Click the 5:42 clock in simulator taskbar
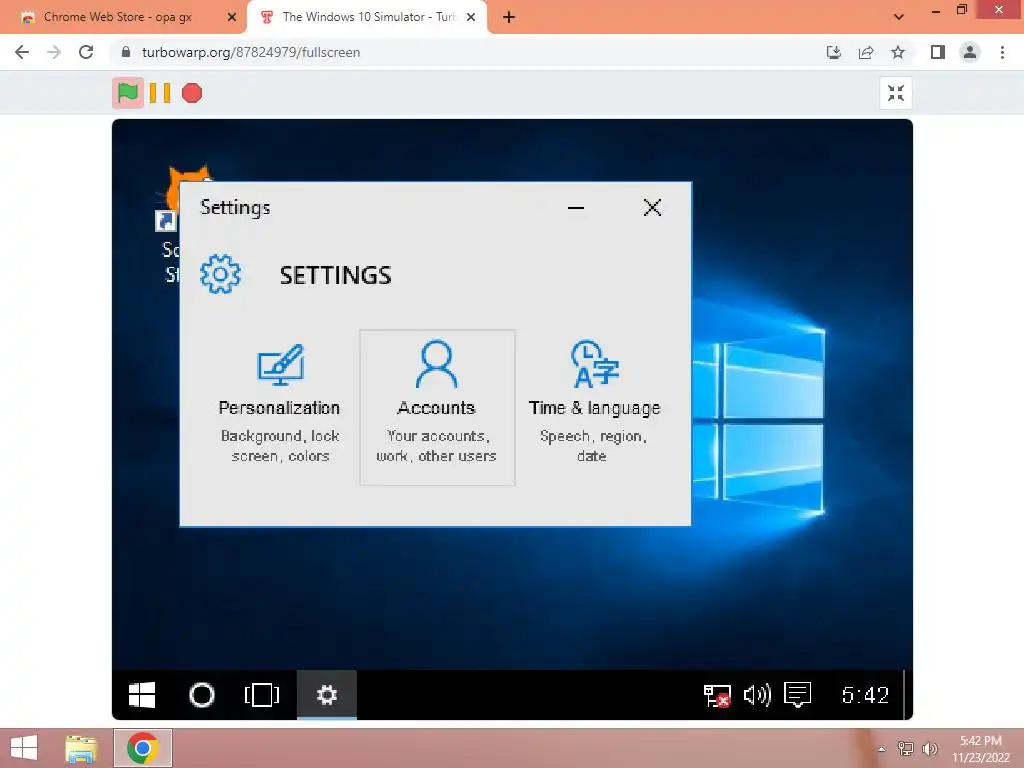The image size is (1024, 768). coord(865,695)
